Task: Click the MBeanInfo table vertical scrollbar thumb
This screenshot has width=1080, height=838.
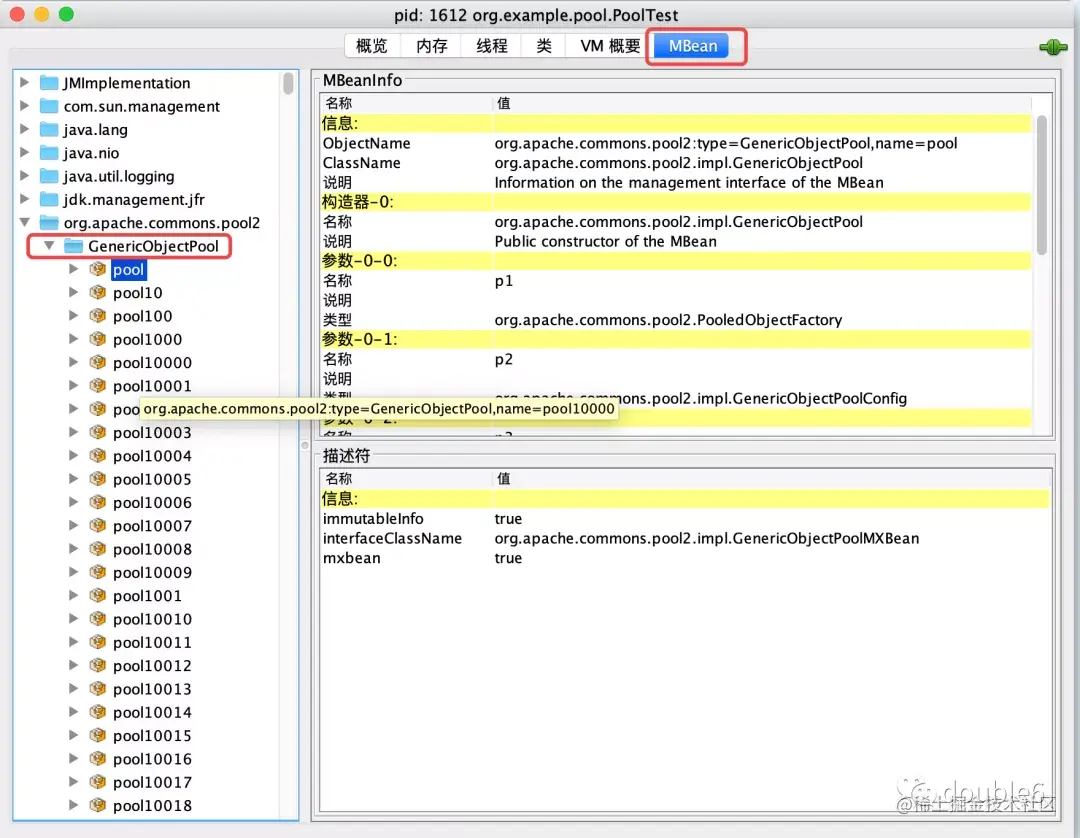Action: (1041, 185)
